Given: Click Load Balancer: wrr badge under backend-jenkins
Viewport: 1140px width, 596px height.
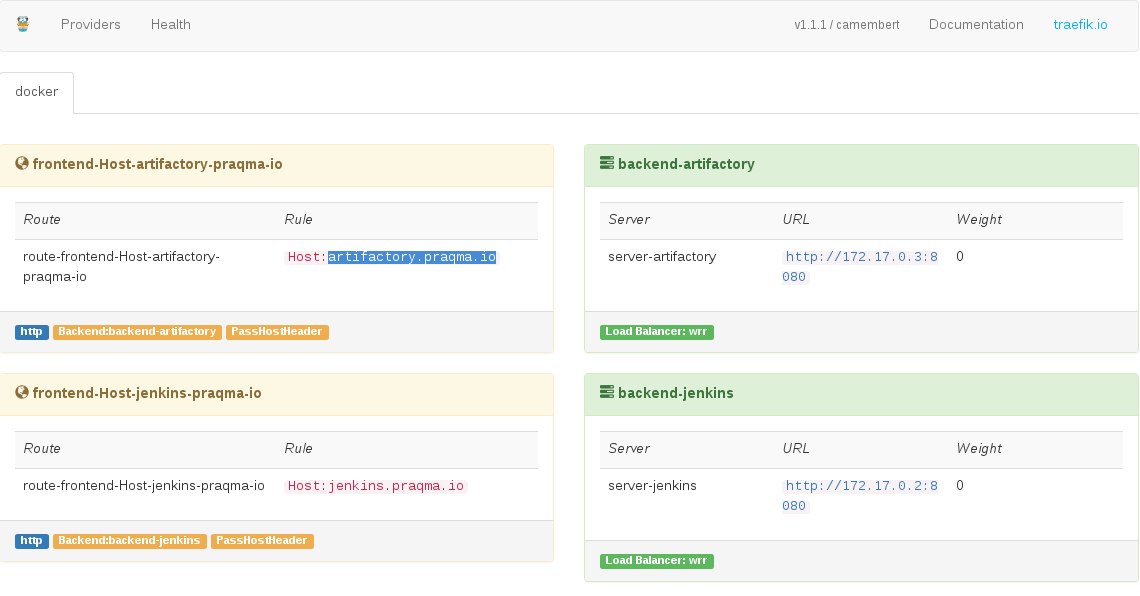Looking at the screenshot, I should [x=657, y=561].
